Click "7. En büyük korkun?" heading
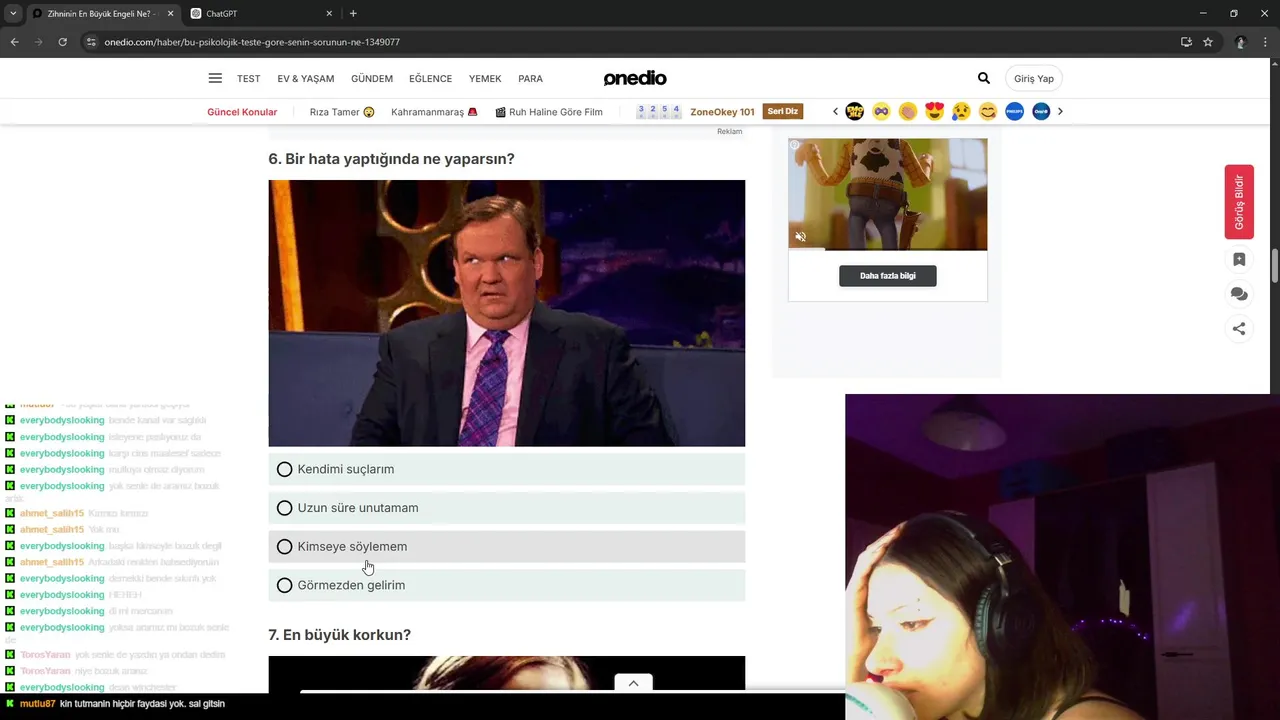Screen dimensions: 1280x720 coord(339,635)
